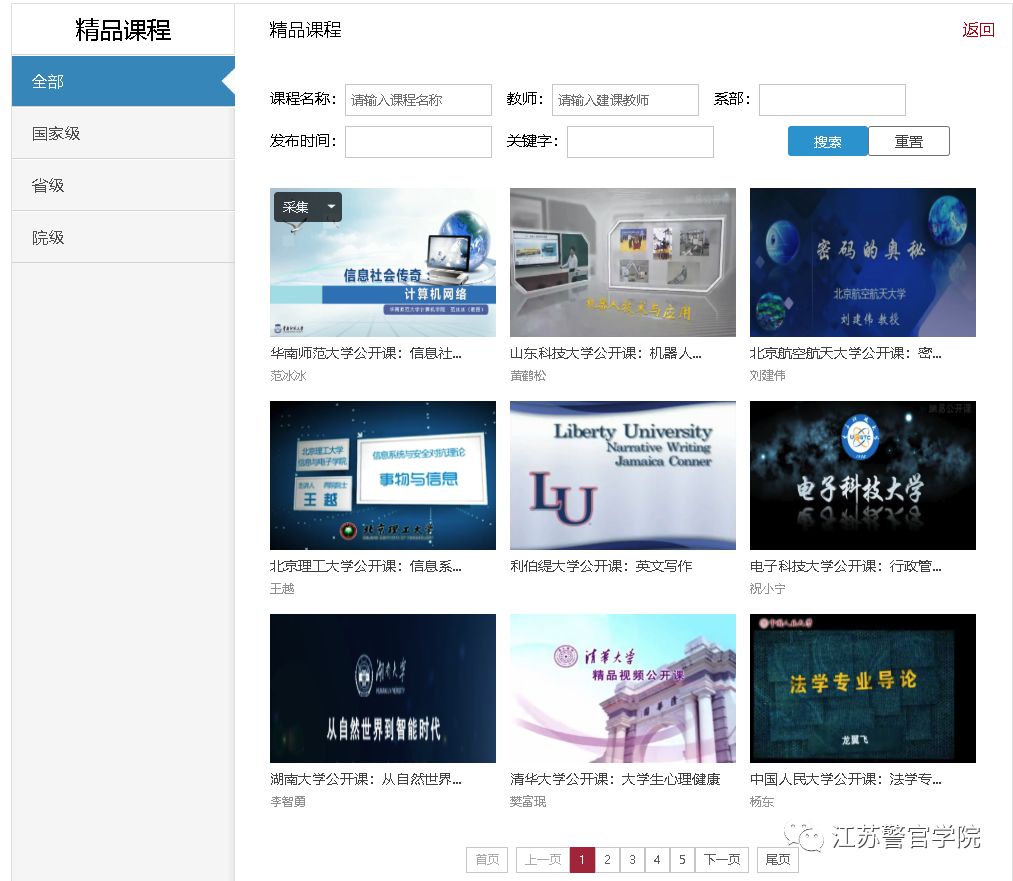This screenshot has width=1013, height=881.
Task: Select page 2 in pagination
Action: (607, 860)
